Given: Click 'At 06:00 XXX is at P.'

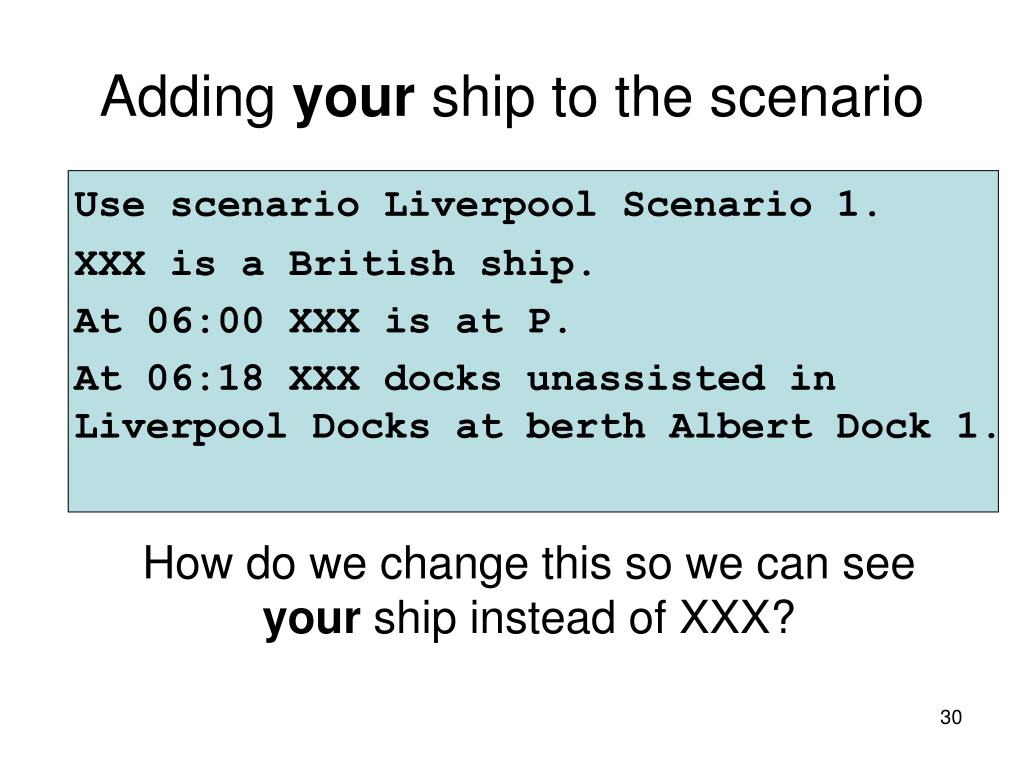Looking at the screenshot, I should (x=322, y=321).
